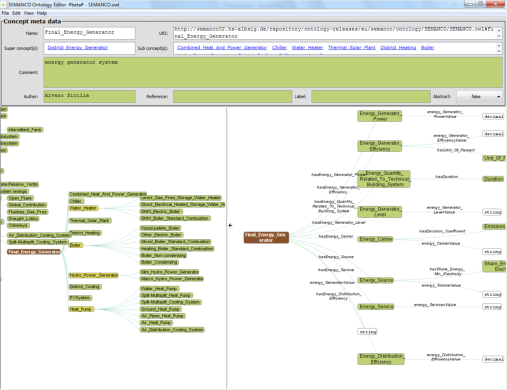Viewport: 507px width, 390px height.
Task: Click the Name field with Final_Energy_Generator
Action: [89, 33]
